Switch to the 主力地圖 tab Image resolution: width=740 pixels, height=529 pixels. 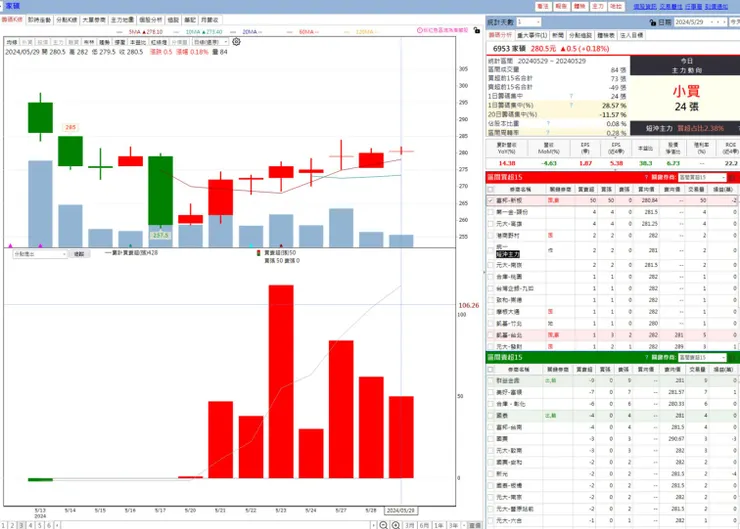coord(122,20)
